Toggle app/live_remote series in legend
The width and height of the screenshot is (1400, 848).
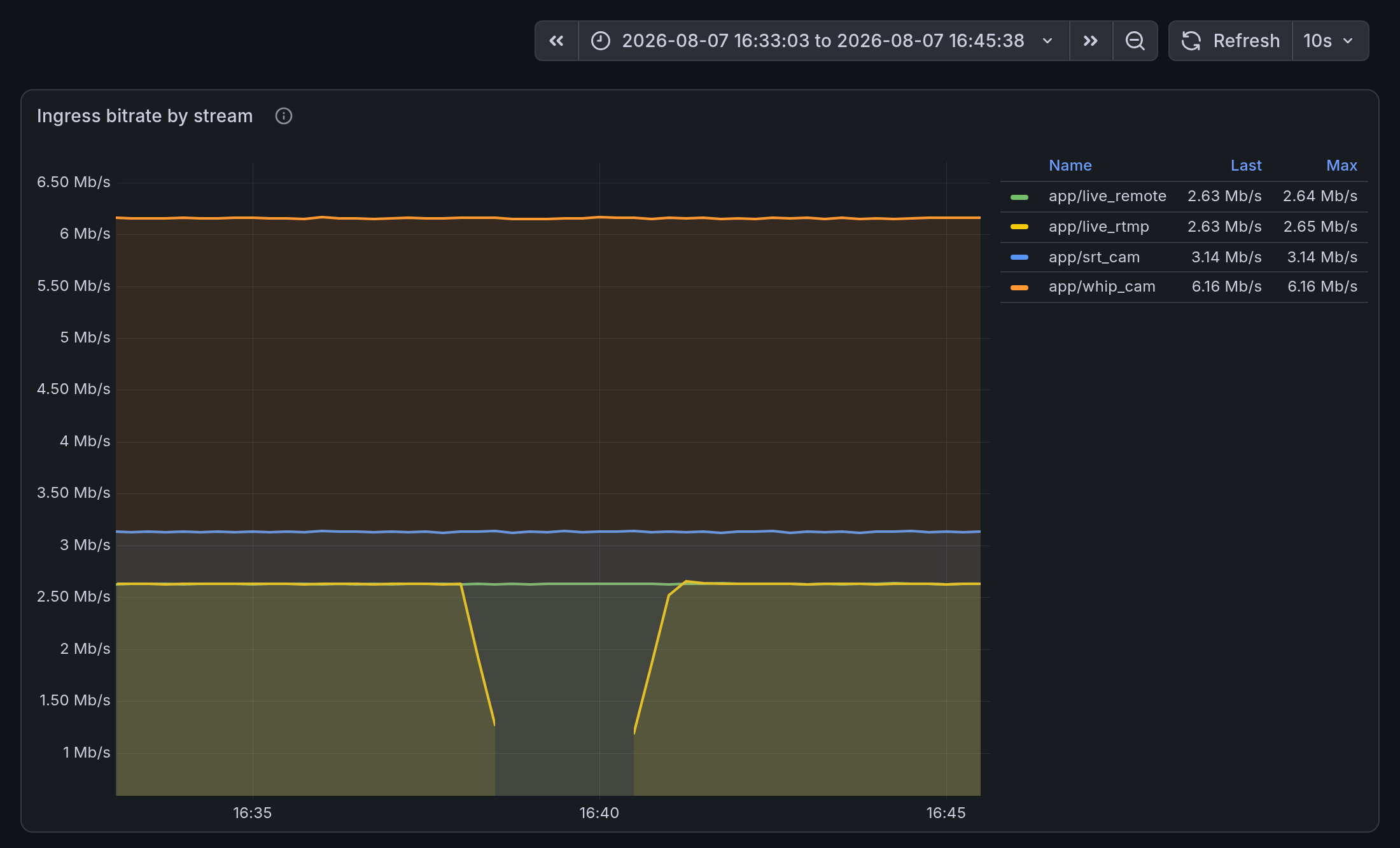point(1107,196)
